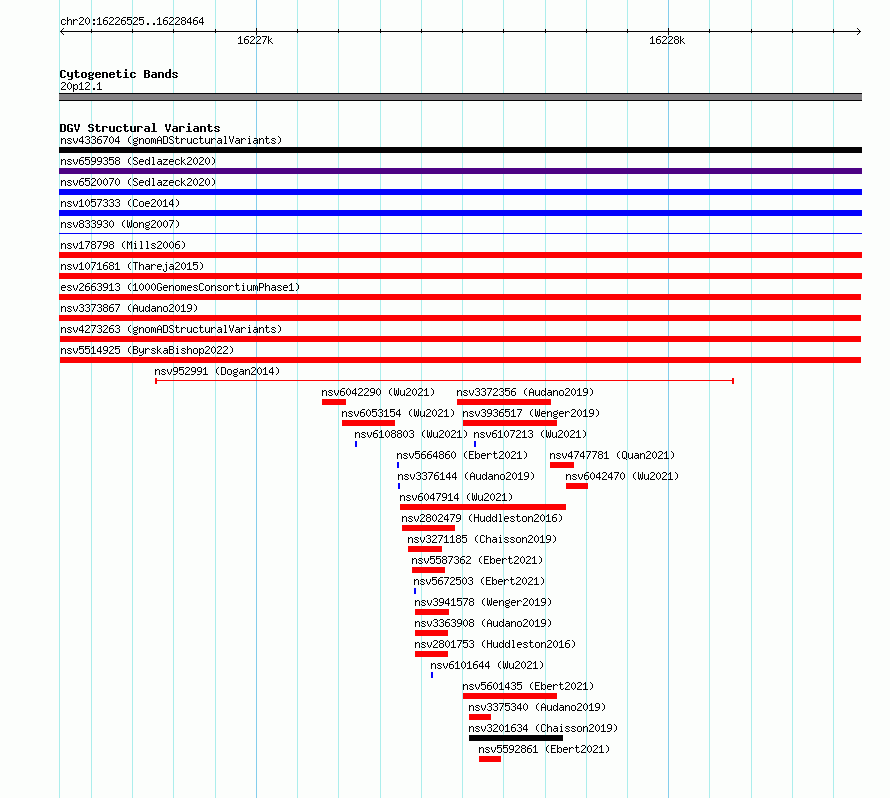Image resolution: width=890 pixels, height=798 pixels.
Task: Click nsv5587362 (Ebert2021) label
Action: 477,560
